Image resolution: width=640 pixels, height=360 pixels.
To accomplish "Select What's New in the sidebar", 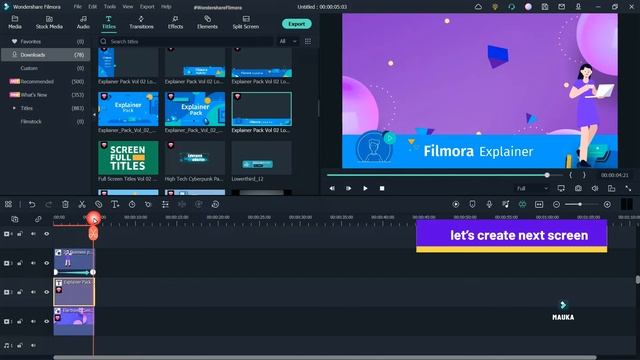I will point(46,95).
